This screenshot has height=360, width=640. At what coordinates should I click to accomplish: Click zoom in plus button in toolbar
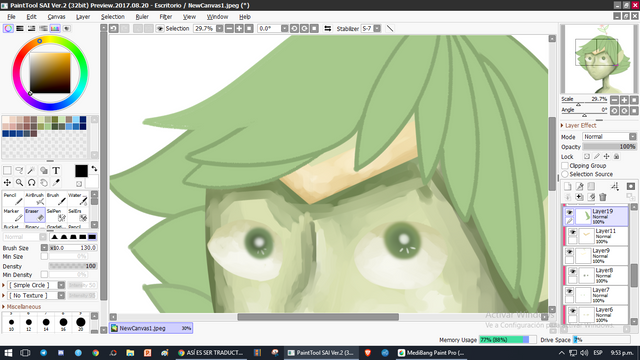point(239,29)
